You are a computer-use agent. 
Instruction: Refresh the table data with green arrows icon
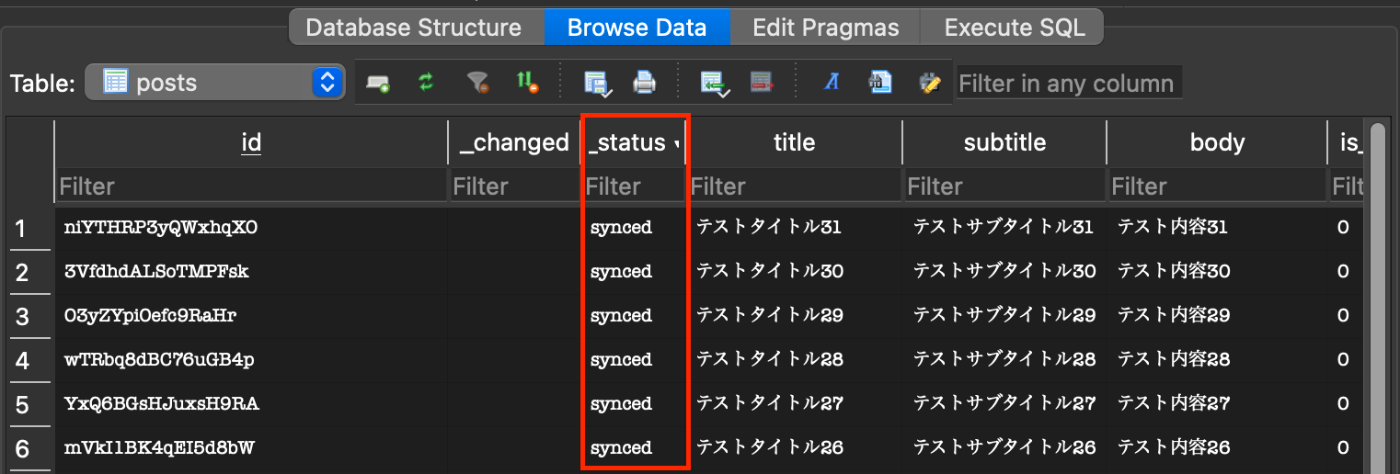427,83
